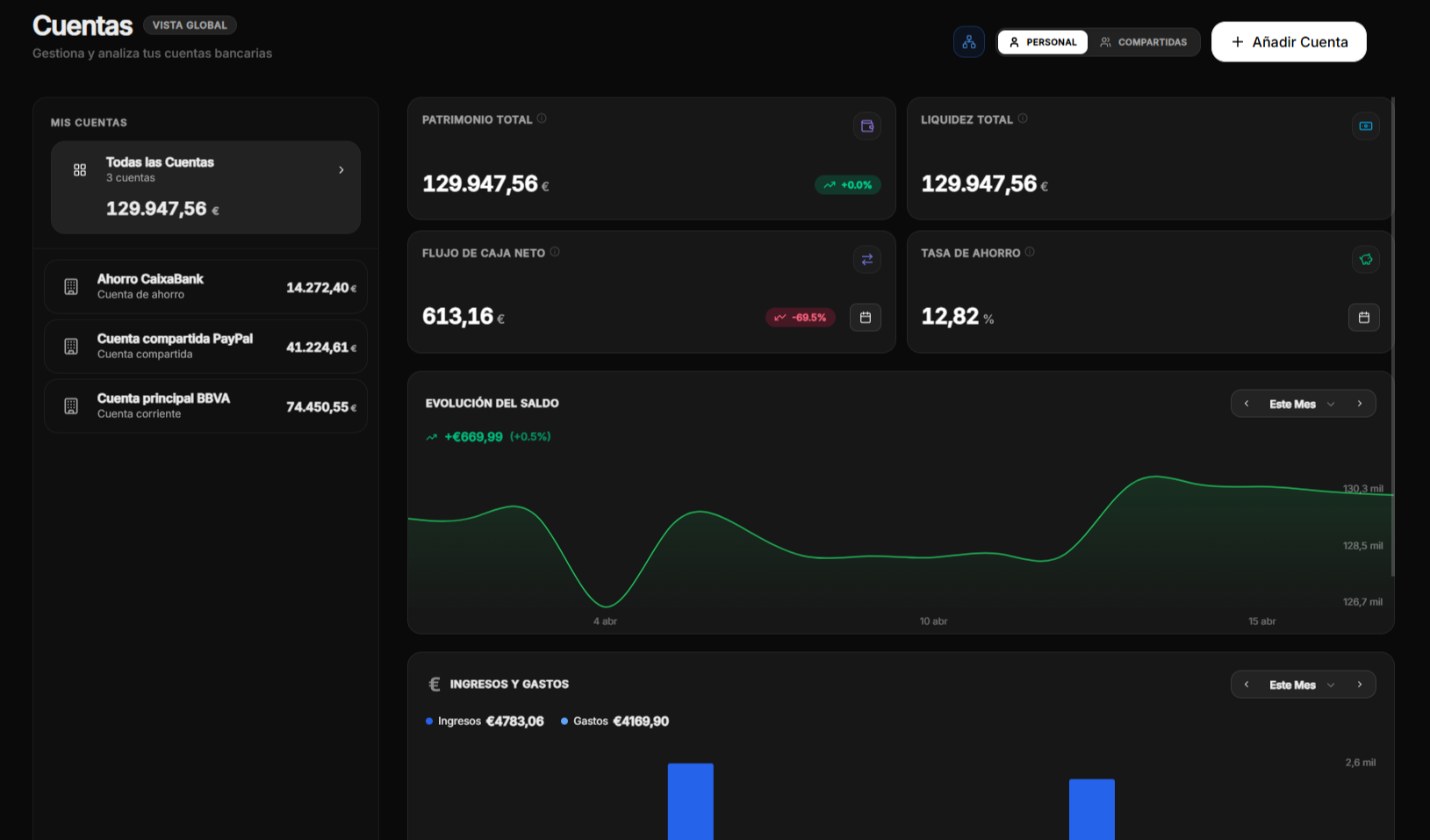Click the trend arrow next to +€669,99
The height and width of the screenshot is (840, 1430).
click(431, 437)
